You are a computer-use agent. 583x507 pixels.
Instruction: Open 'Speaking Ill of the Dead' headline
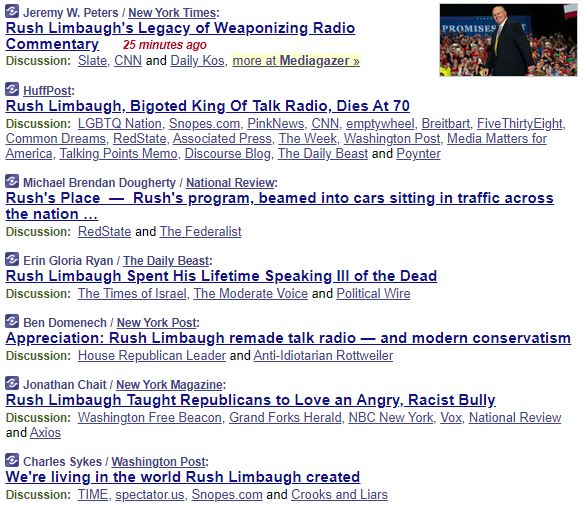pos(221,276)
